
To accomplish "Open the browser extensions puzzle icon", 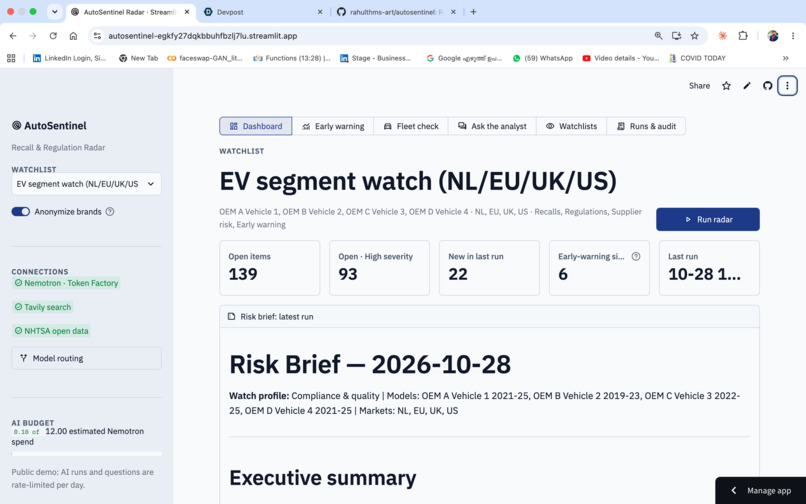I will [743, 35].
